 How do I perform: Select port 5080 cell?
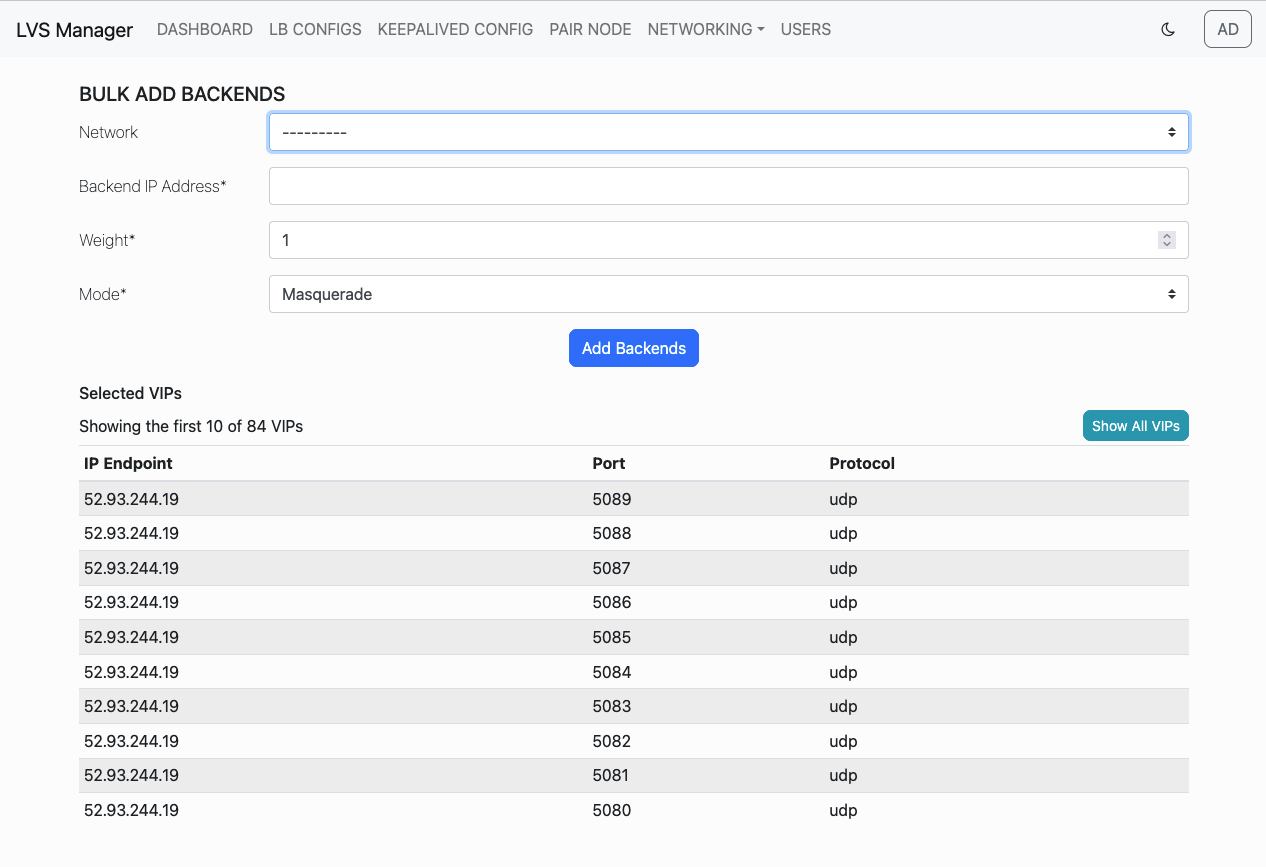[x=612, y=810]
